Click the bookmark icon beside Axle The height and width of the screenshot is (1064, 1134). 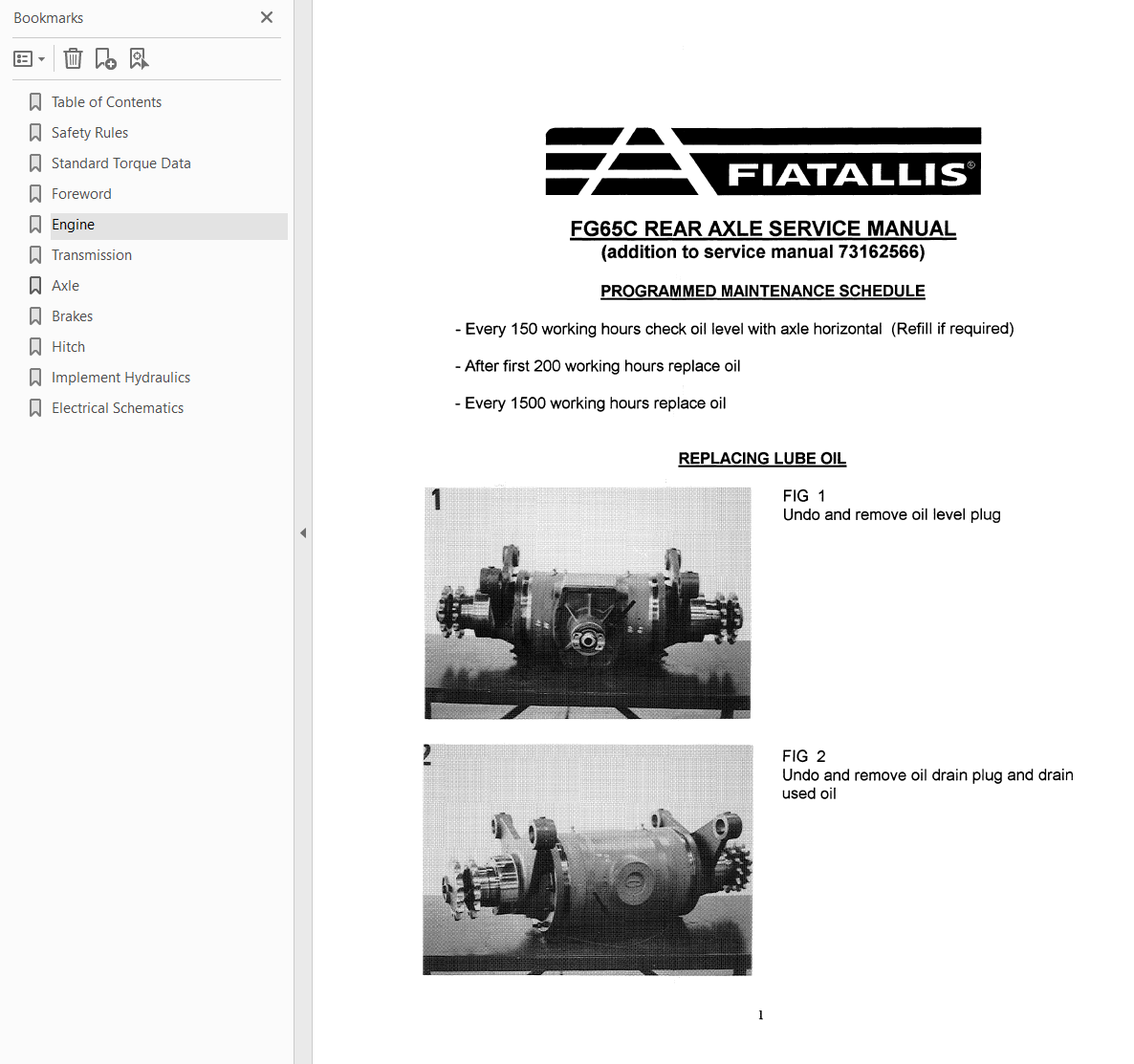pos(34,286)
